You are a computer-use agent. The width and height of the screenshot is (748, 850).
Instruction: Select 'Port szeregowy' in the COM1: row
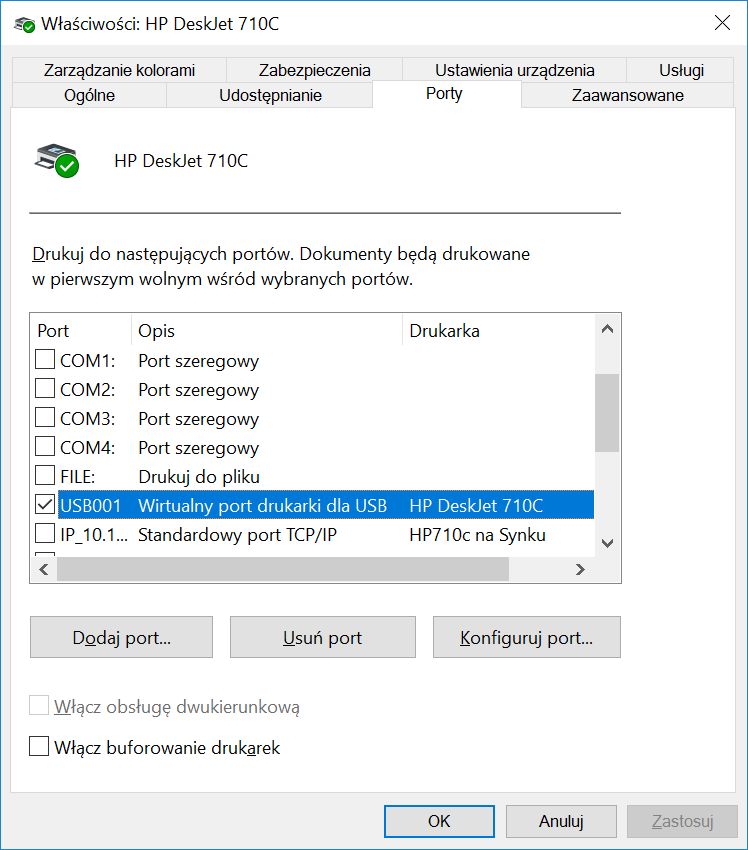tap(198, 361)
